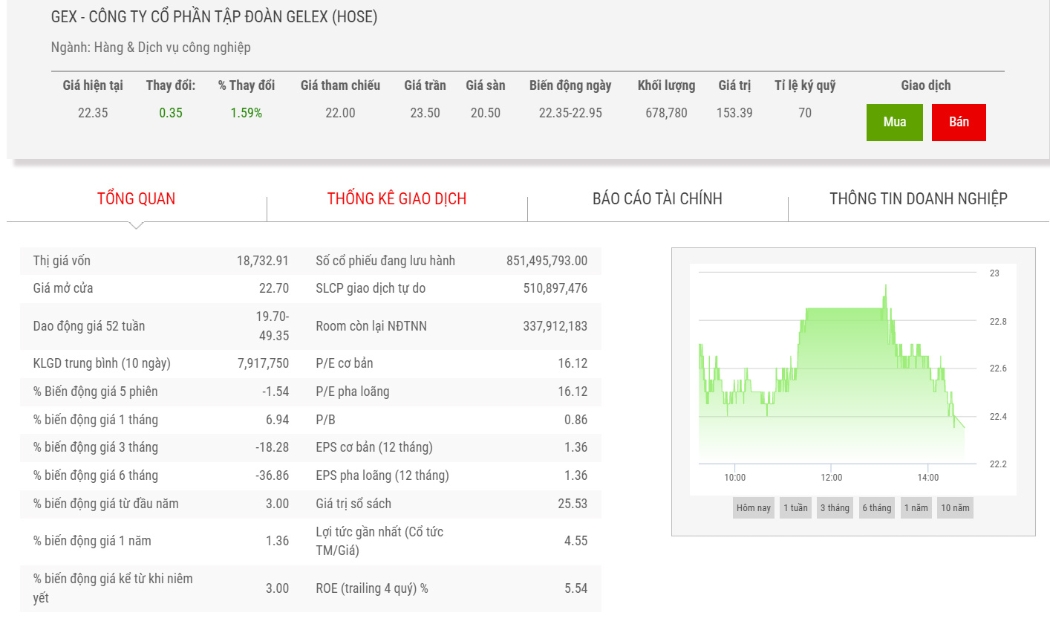Click the % biến động giá từ đầu năm label
Viewport: 1050px width, 630px height.
(x=106, y=503)
